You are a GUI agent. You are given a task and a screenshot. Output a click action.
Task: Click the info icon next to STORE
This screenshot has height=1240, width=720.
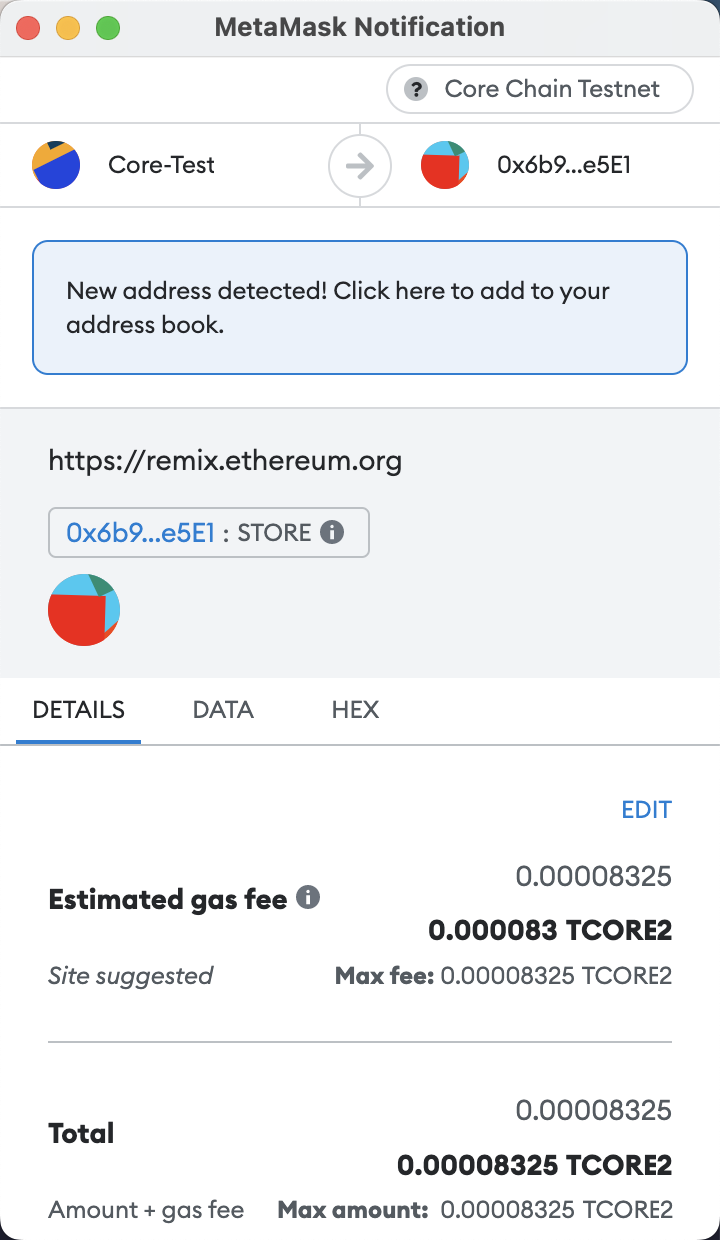[x=332, y=532]
